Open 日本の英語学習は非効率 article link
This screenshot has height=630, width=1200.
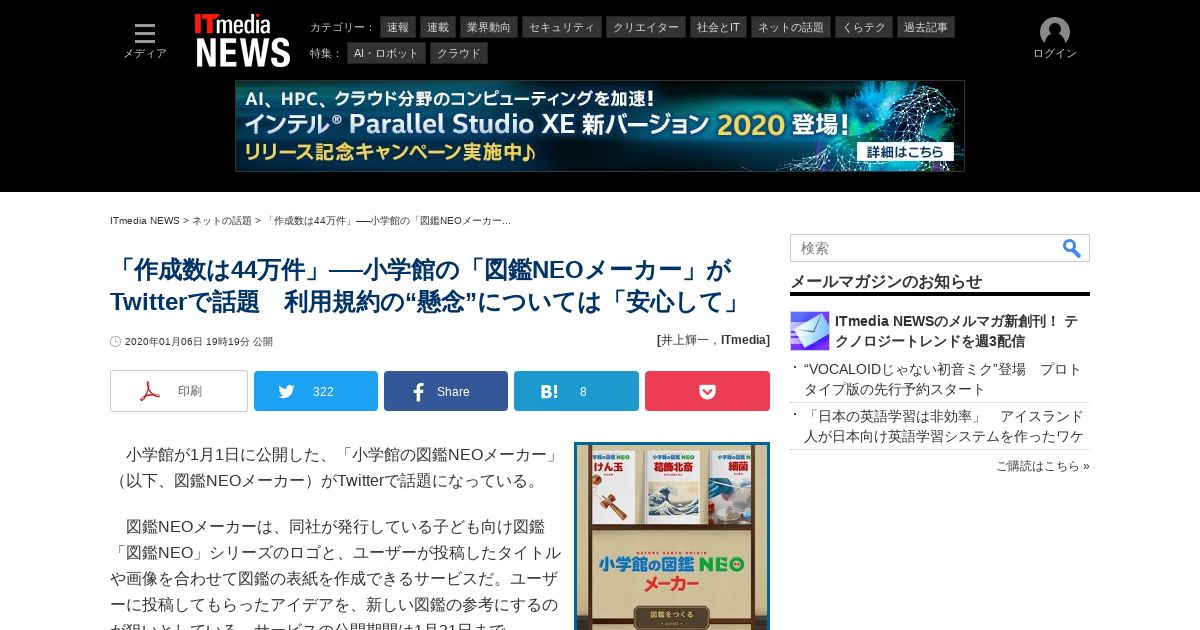(x=944, y=426)
